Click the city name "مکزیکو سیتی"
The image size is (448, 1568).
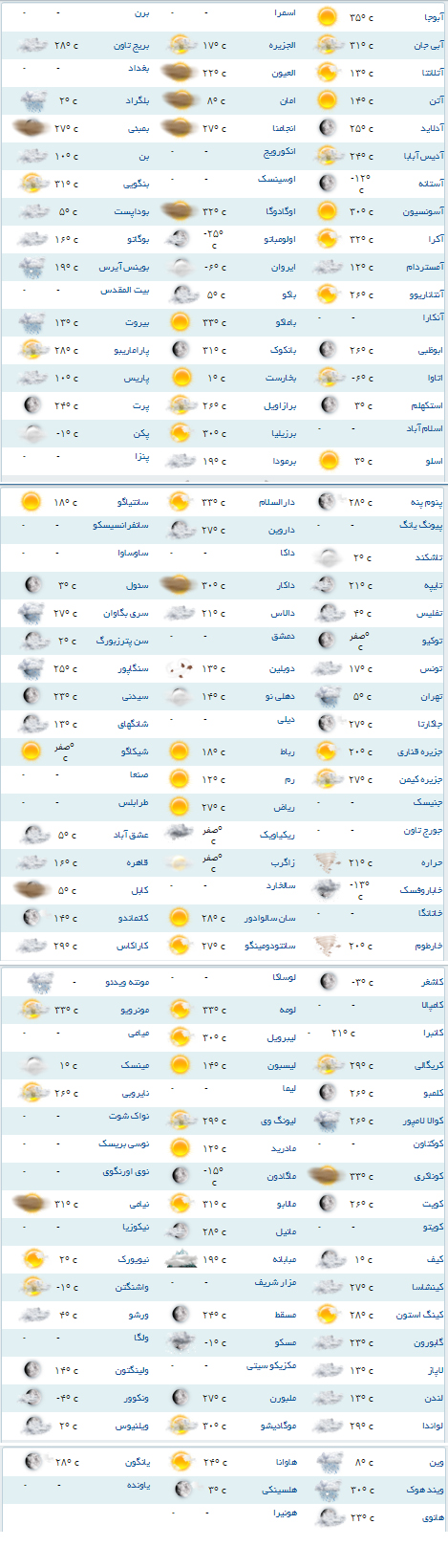tap(272, 1366)
